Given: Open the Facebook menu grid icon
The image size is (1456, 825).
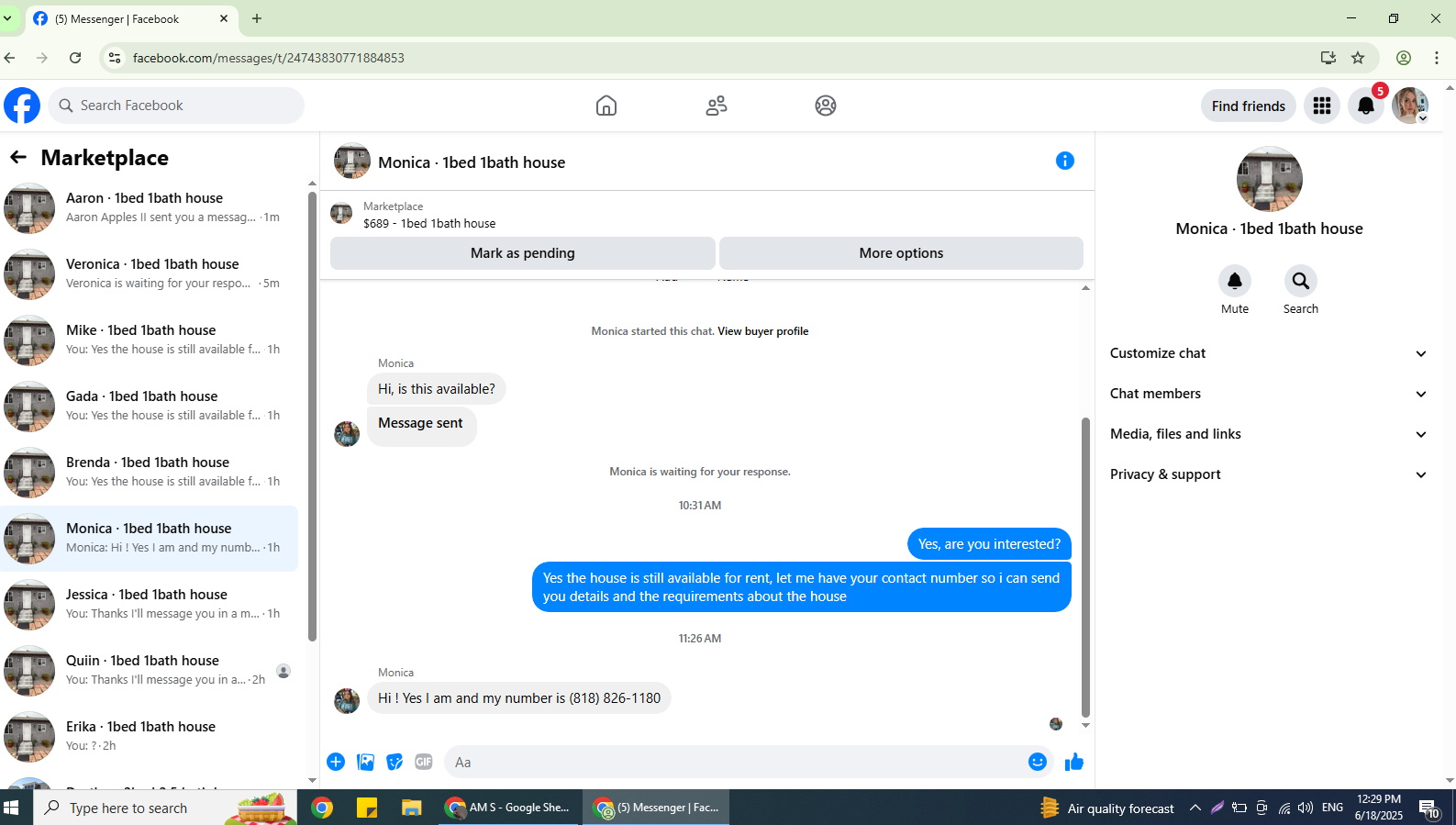Looking at the screenshot, I should pyautogui.click(x=1322, y=106).
